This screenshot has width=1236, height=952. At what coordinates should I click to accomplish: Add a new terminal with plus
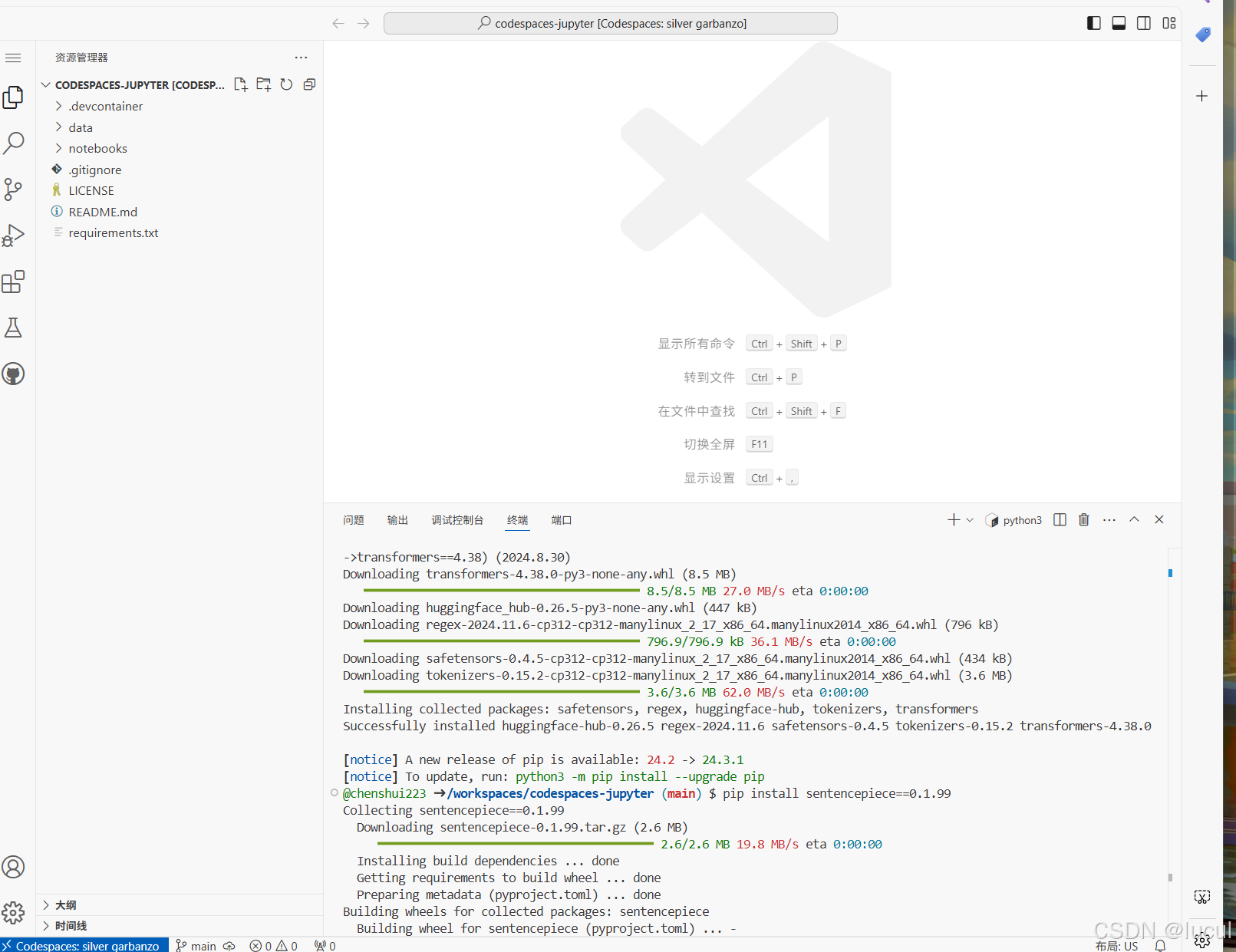[x=954, y=520]
